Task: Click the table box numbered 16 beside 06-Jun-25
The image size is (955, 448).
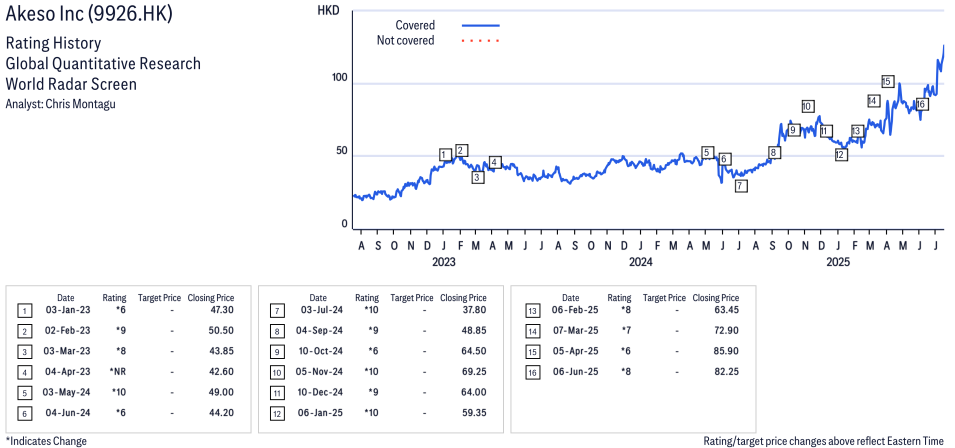Action: coord(532,373)
